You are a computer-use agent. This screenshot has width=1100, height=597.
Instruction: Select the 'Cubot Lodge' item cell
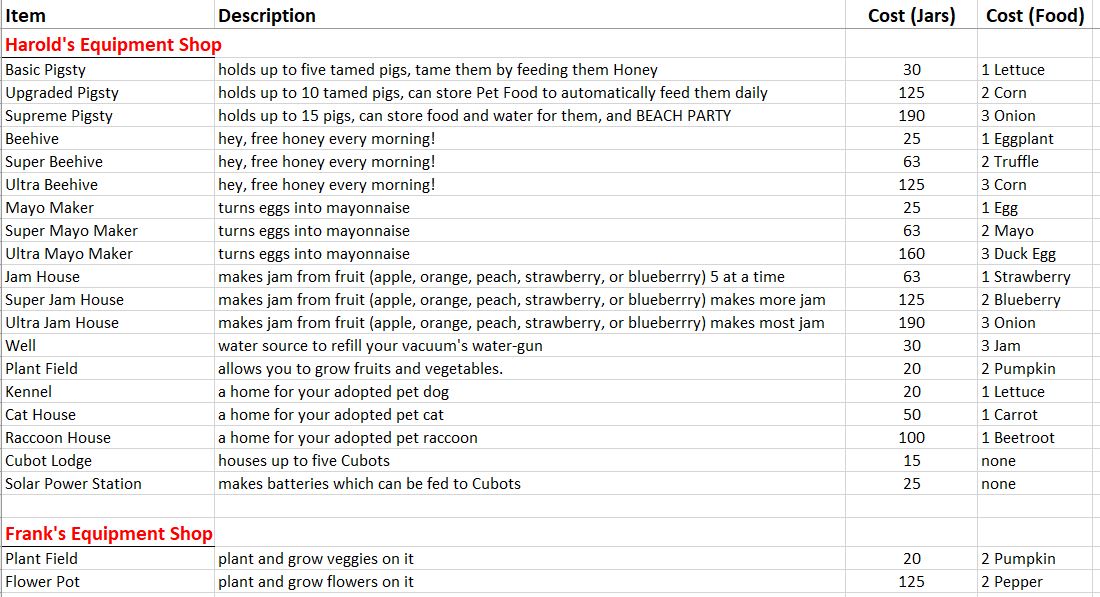point(48,461)
